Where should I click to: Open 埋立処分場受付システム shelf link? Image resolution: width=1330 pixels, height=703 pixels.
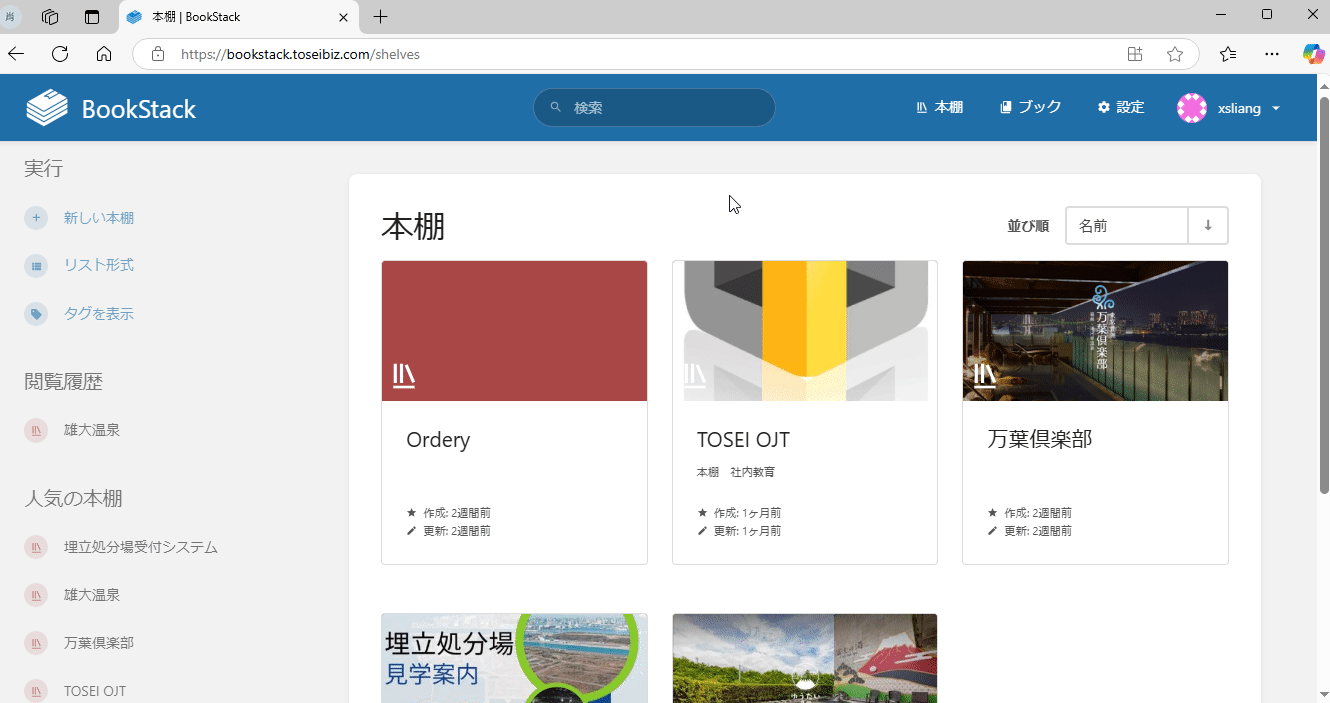point(140,547)
